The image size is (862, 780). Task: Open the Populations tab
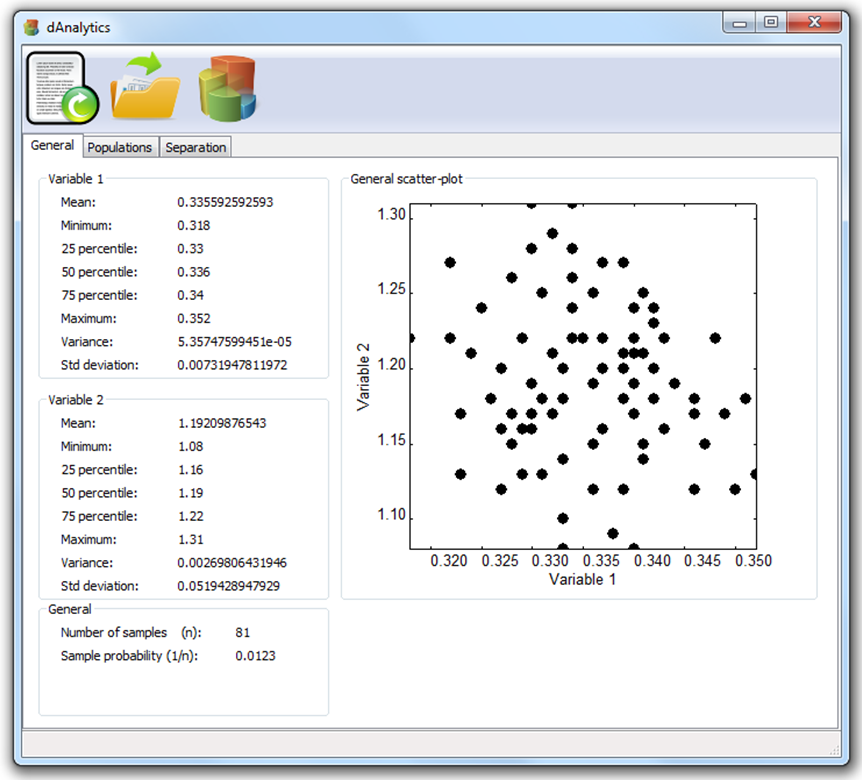tap(120, 147)
